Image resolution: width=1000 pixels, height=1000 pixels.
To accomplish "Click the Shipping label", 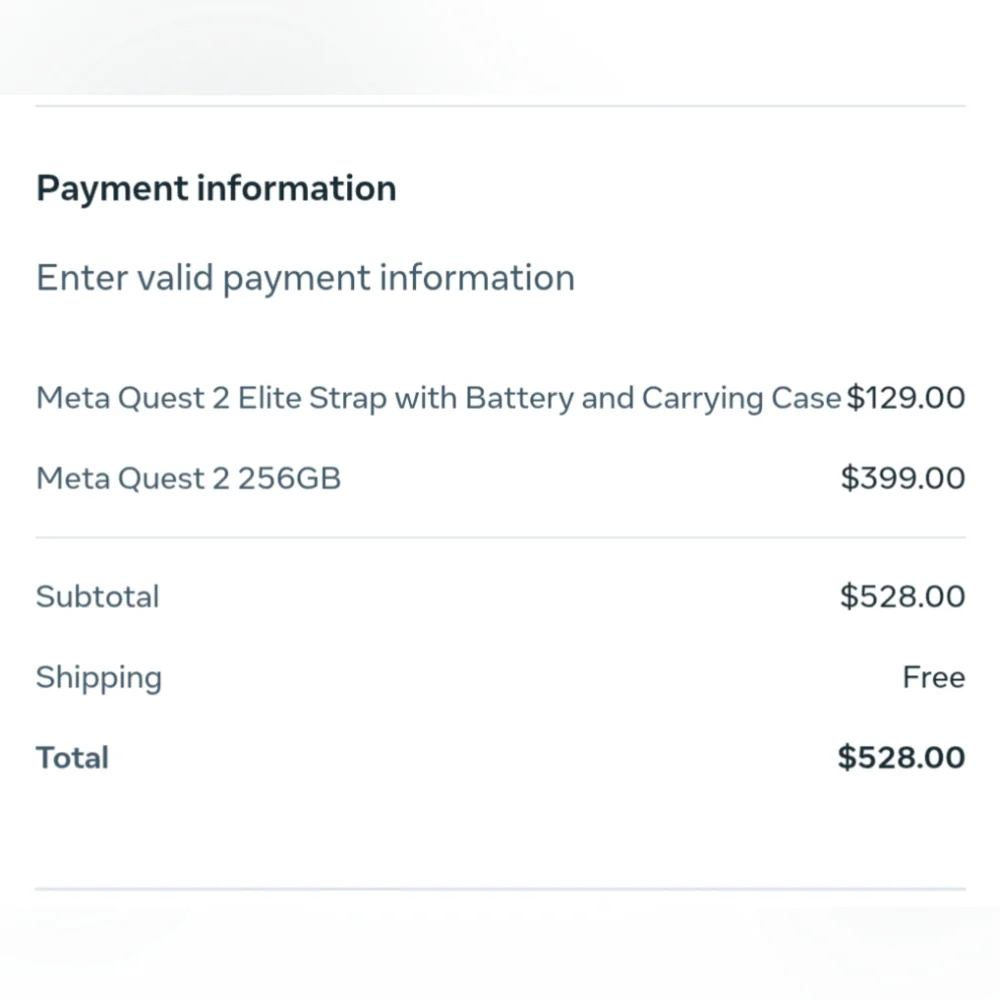I will pyautogui.click(x=99, y=679).
